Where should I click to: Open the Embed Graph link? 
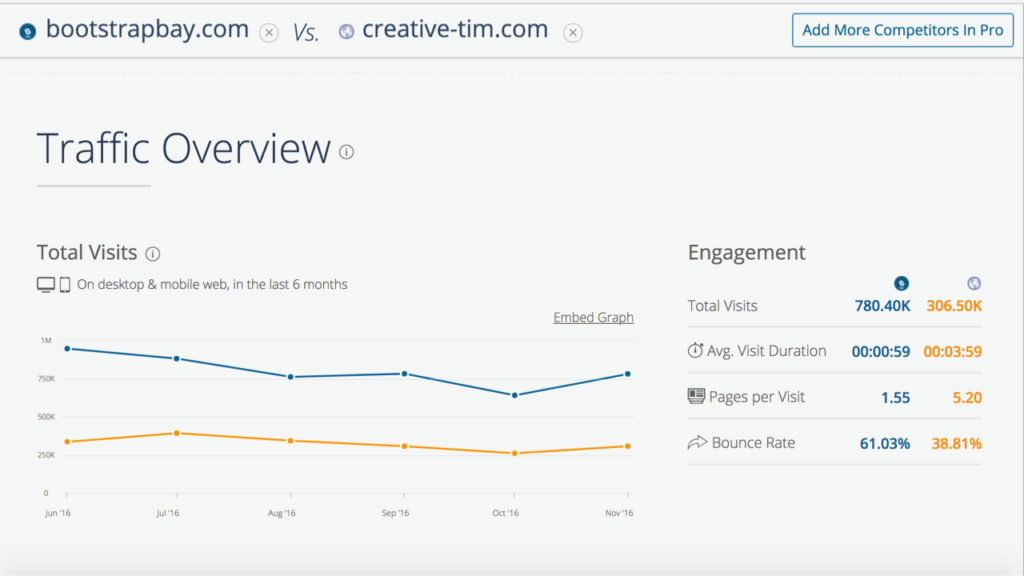593,318
